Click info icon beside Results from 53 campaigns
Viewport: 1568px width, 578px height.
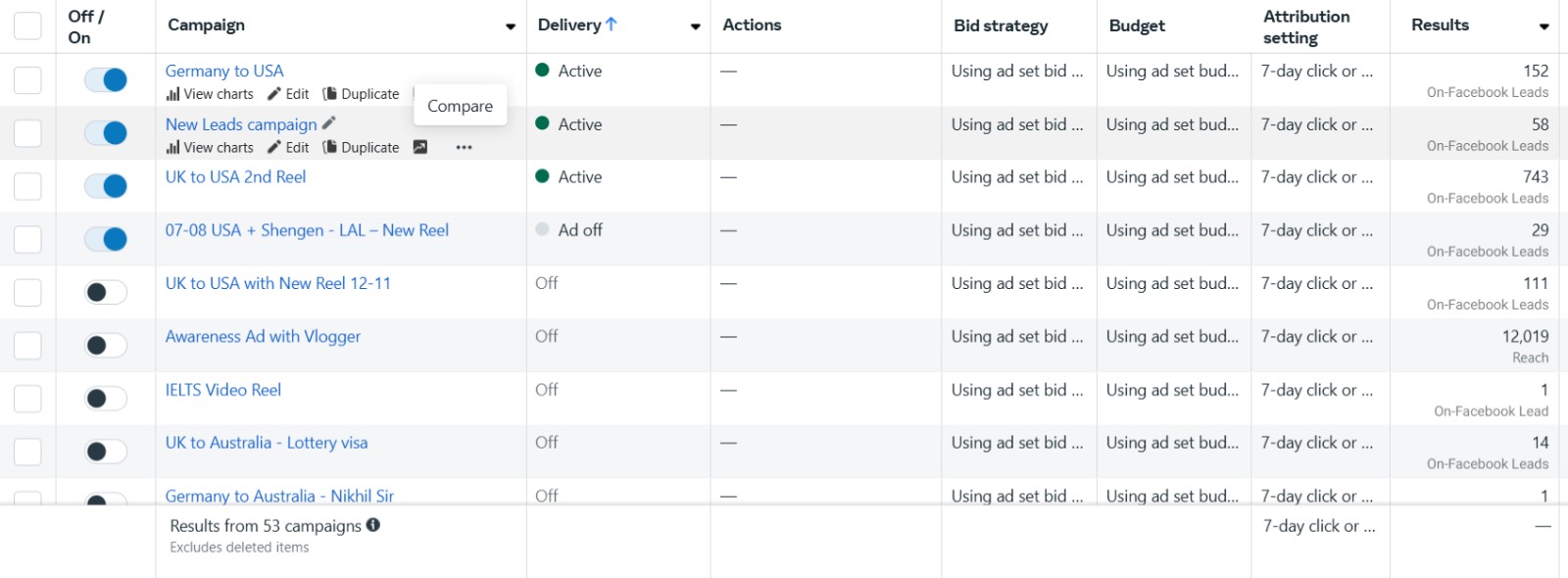click(373, 525)
